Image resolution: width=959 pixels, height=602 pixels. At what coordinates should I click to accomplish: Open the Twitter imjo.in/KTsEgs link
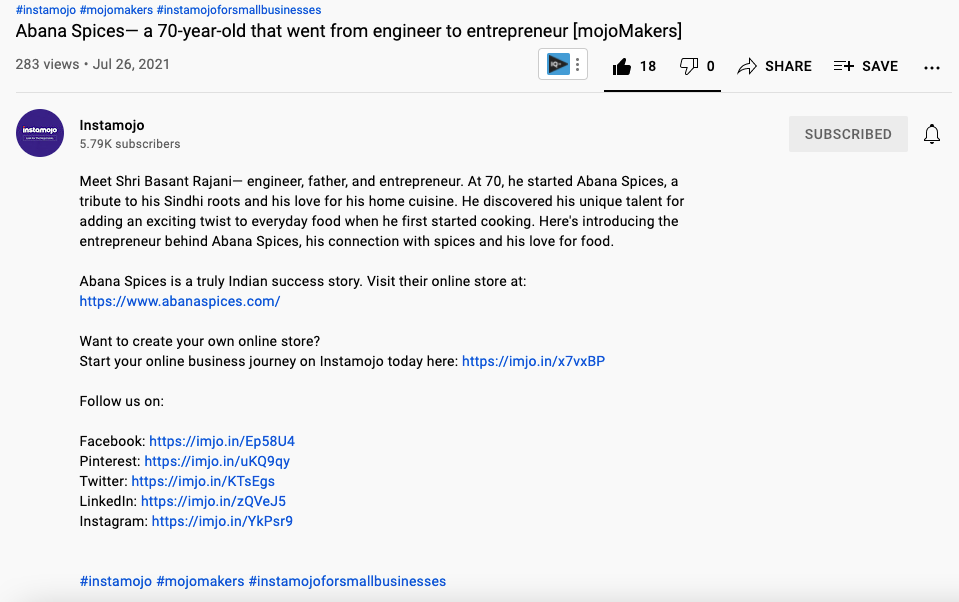point(203,481)
